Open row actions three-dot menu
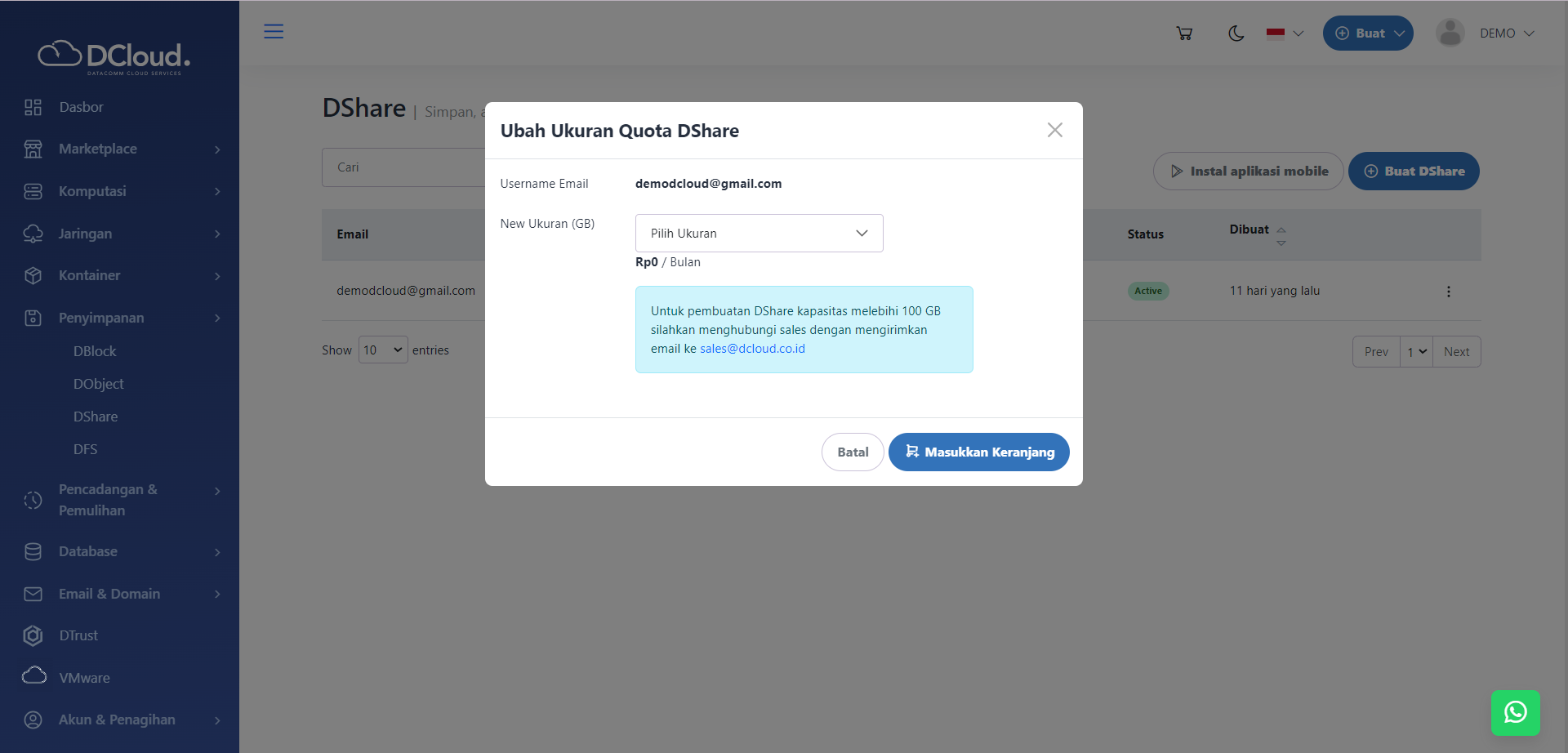Image resolution: width=1568 pixels, height=753 pixels. click(x=1448, y=292)
